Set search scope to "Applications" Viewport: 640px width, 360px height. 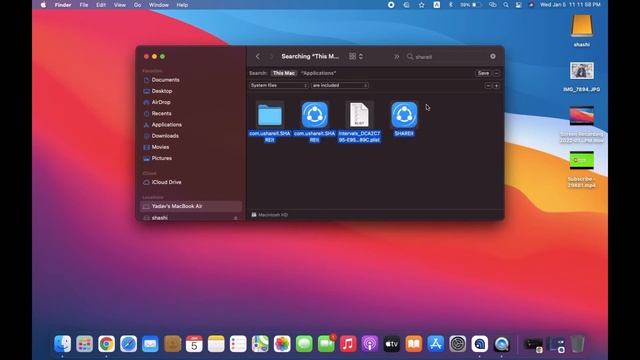(x=318, y=73)
